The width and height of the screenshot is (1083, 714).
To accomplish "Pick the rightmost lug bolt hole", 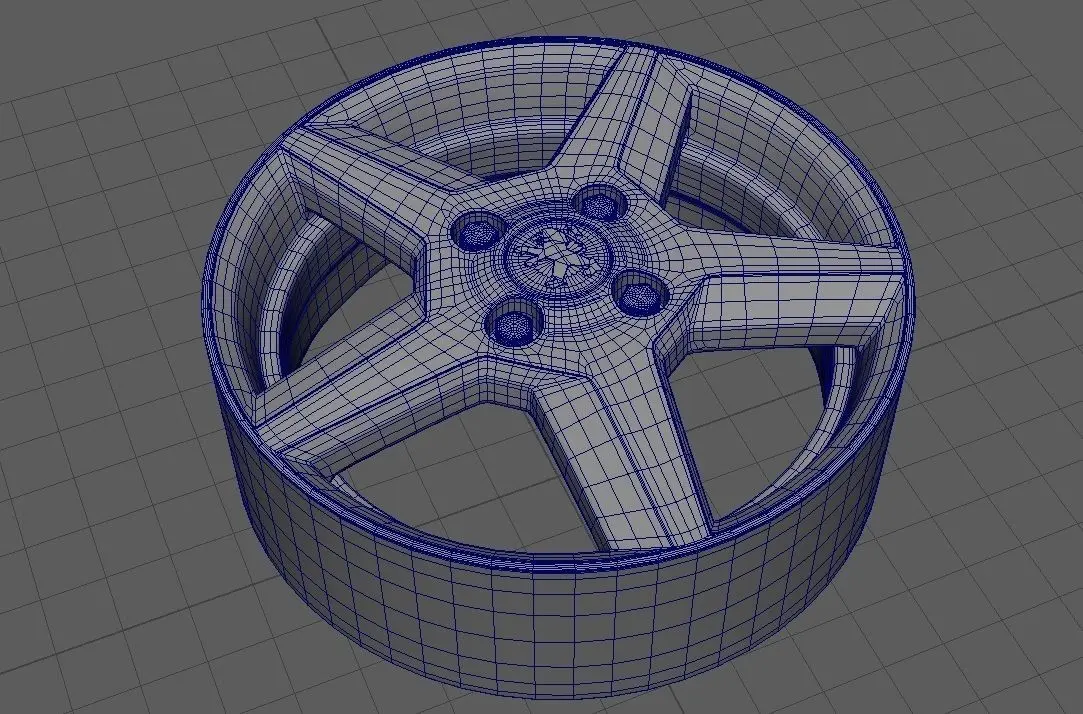I will (x=640, y=293).
